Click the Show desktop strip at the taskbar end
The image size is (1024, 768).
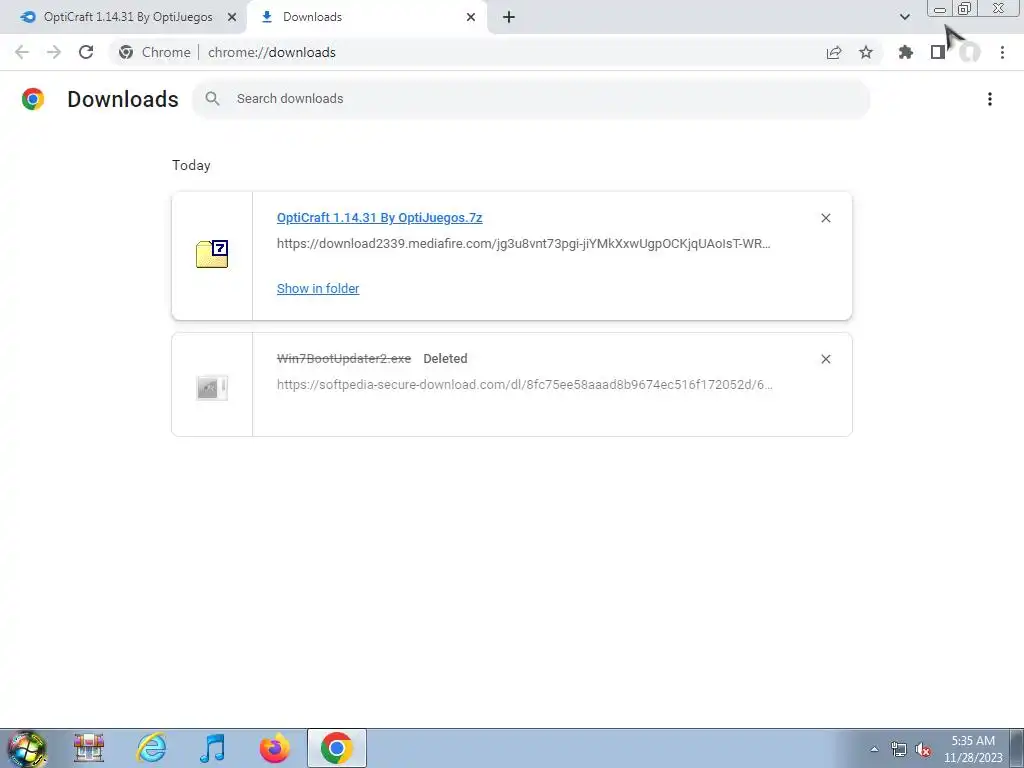1017,748
